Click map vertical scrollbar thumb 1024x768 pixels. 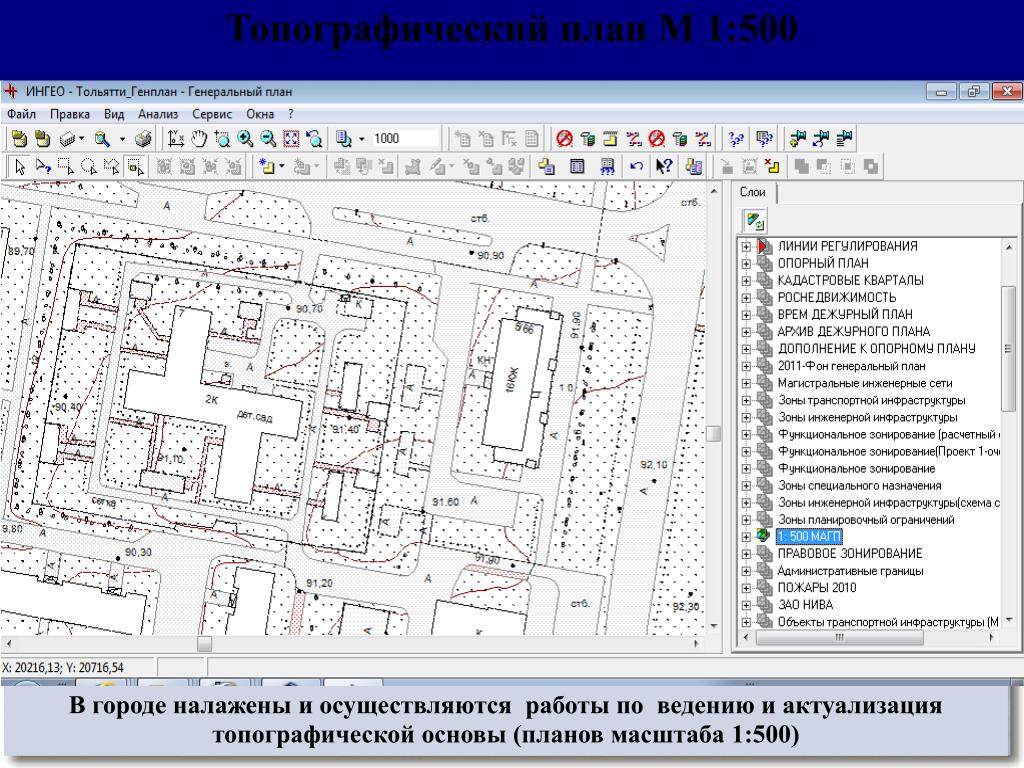tap(713, 434)
